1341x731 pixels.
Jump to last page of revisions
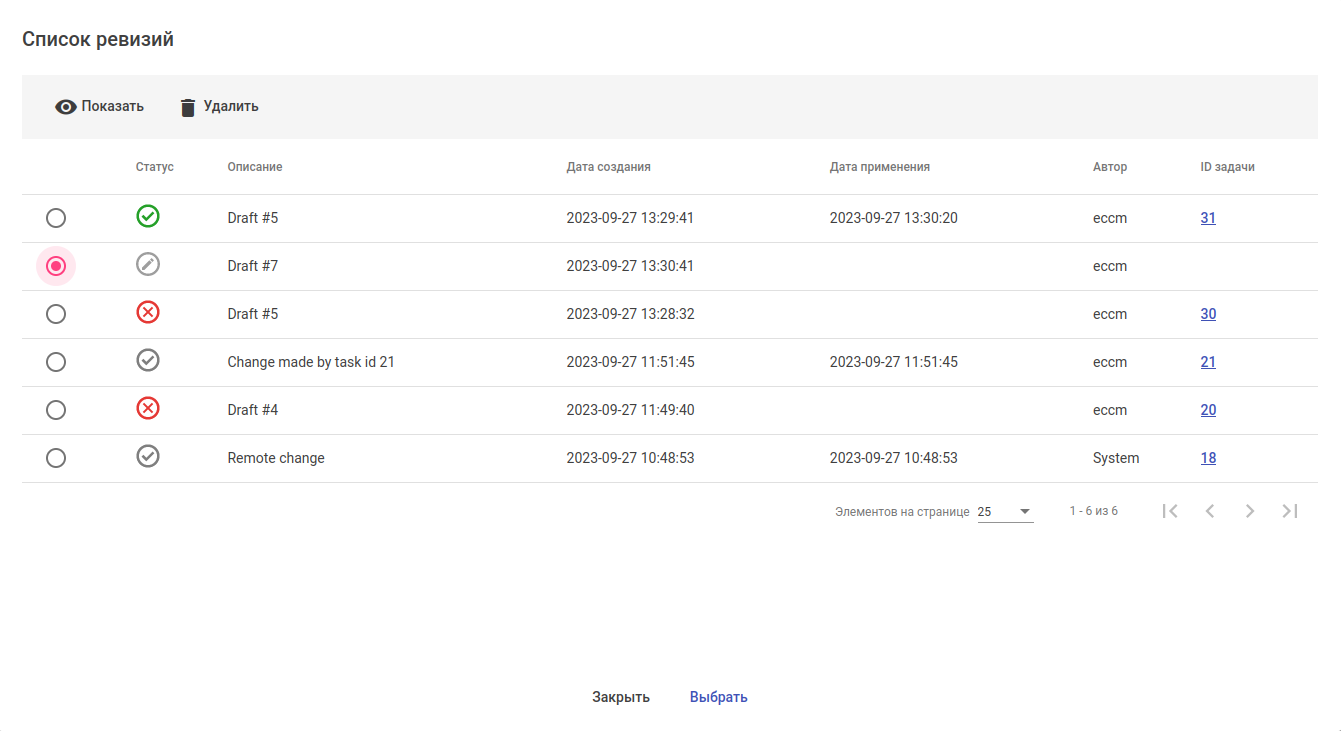(x=1290, y=511)
